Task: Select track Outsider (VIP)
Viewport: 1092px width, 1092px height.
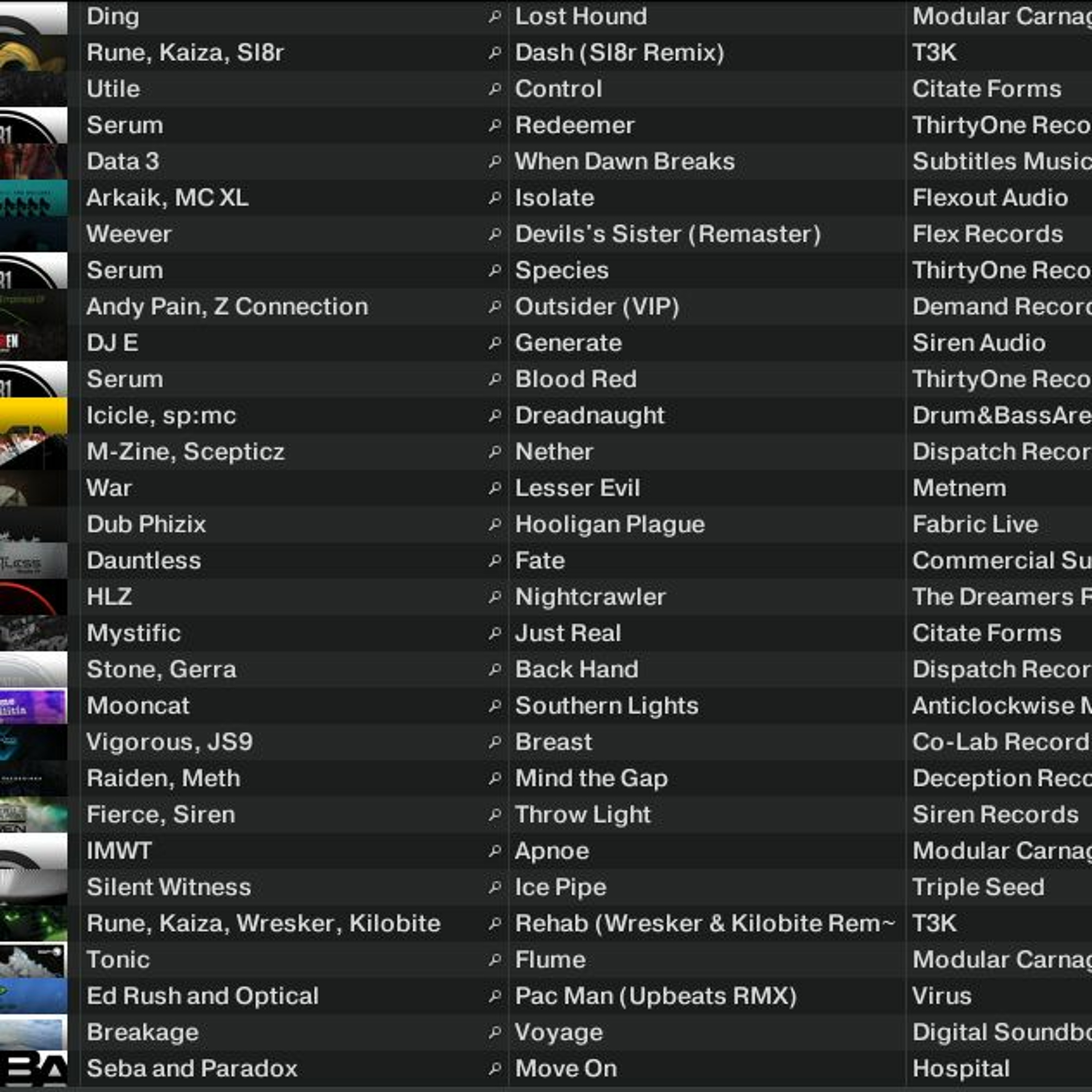Action: point(596,307)
